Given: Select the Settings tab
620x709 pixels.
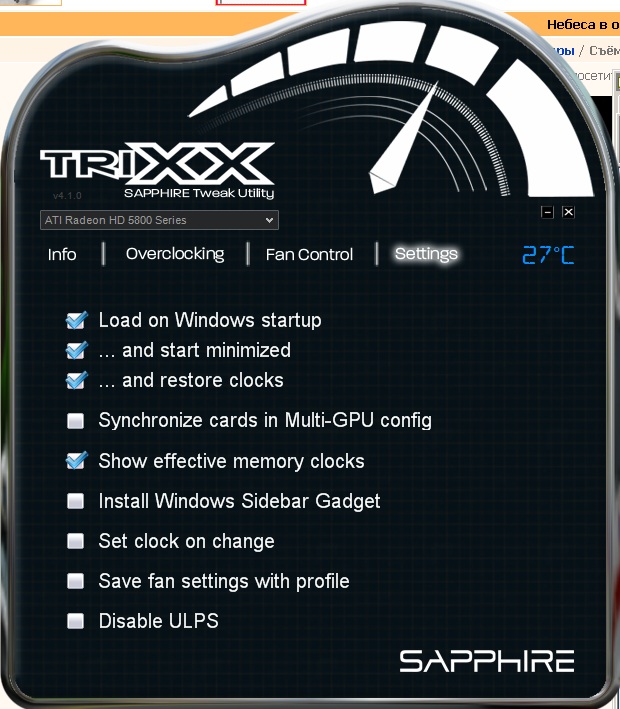Looking at the screenshot, I should tap(426, 254).
